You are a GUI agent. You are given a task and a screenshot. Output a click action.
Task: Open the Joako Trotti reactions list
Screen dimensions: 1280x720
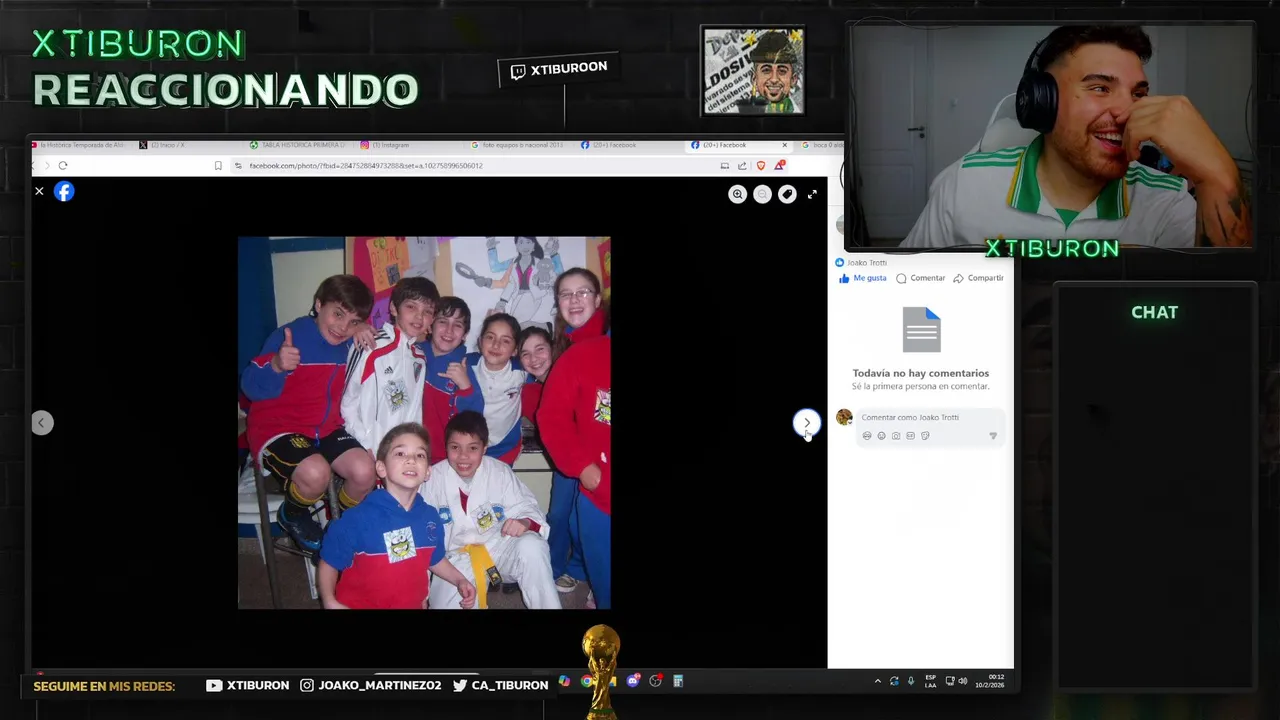coord(860,263)
